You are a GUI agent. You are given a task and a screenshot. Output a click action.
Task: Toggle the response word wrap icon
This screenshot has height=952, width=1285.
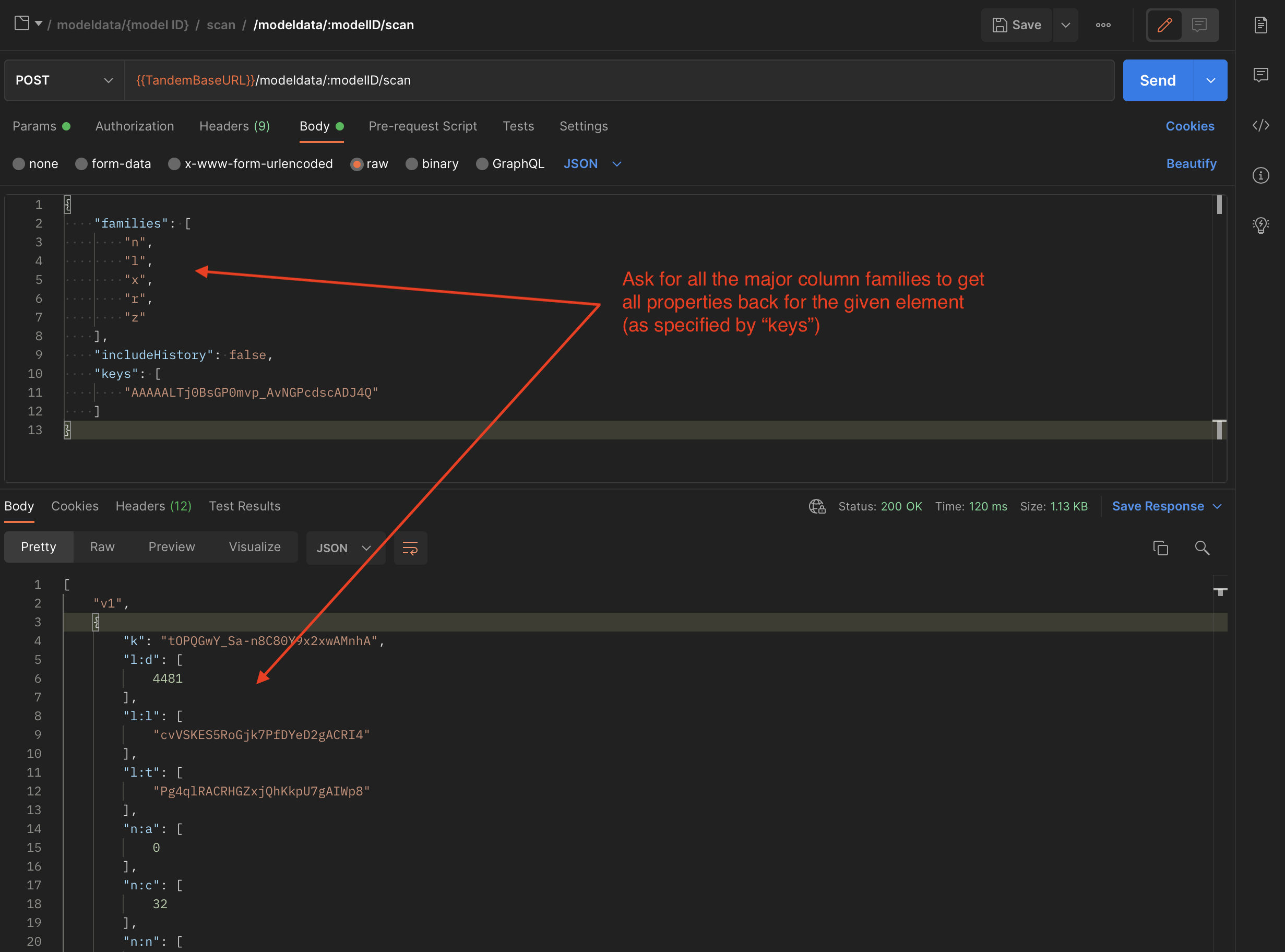[x=410, y=548]
